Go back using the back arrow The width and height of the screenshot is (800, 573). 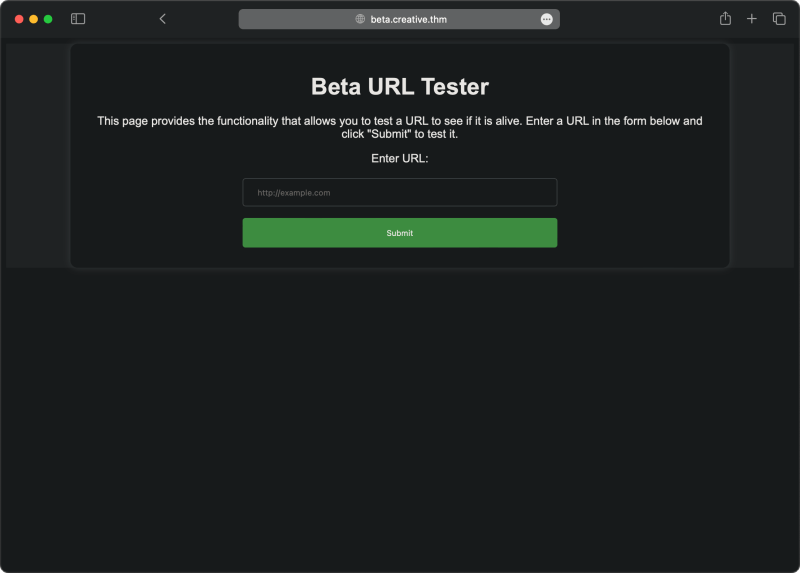tap(162, 19)
